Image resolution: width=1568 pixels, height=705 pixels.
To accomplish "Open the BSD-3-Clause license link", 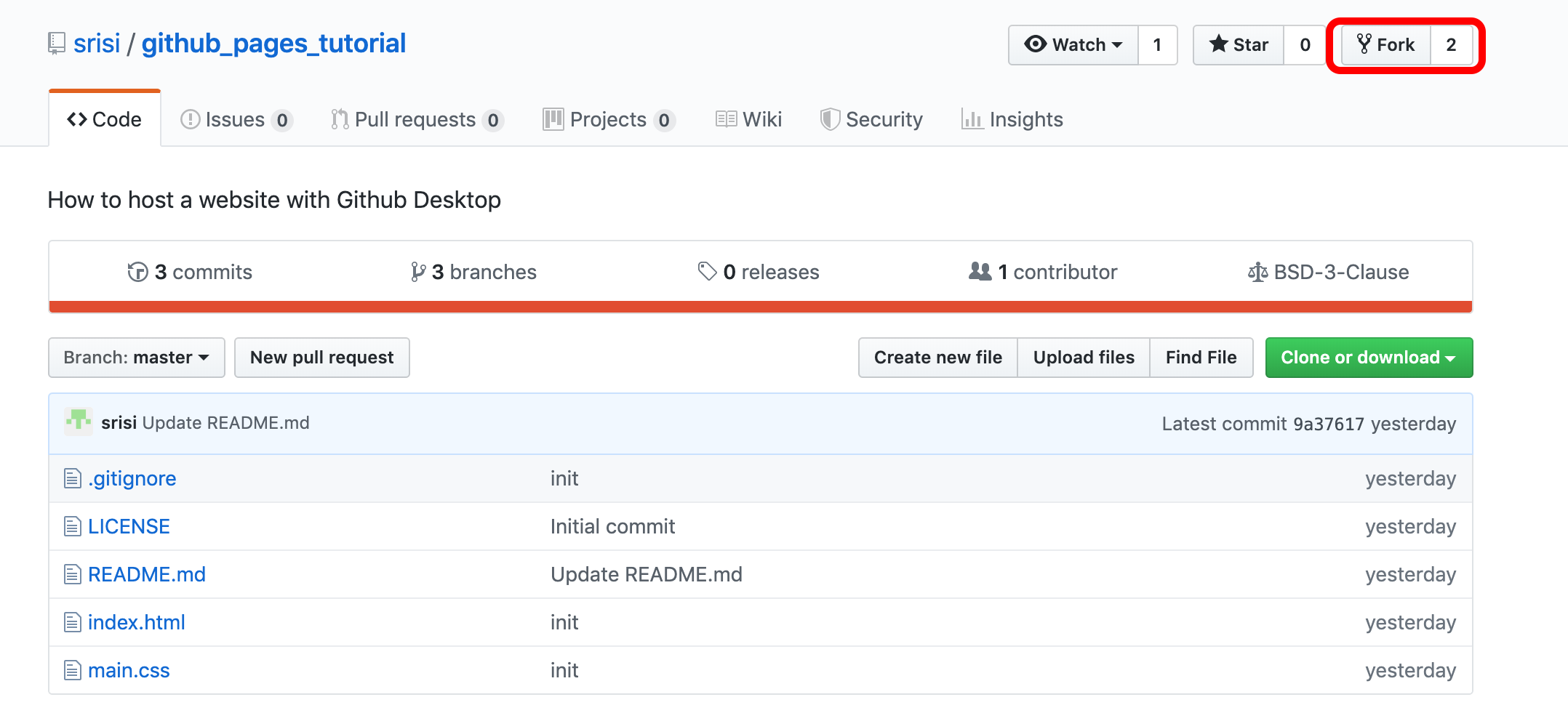I will point(1329,272).
